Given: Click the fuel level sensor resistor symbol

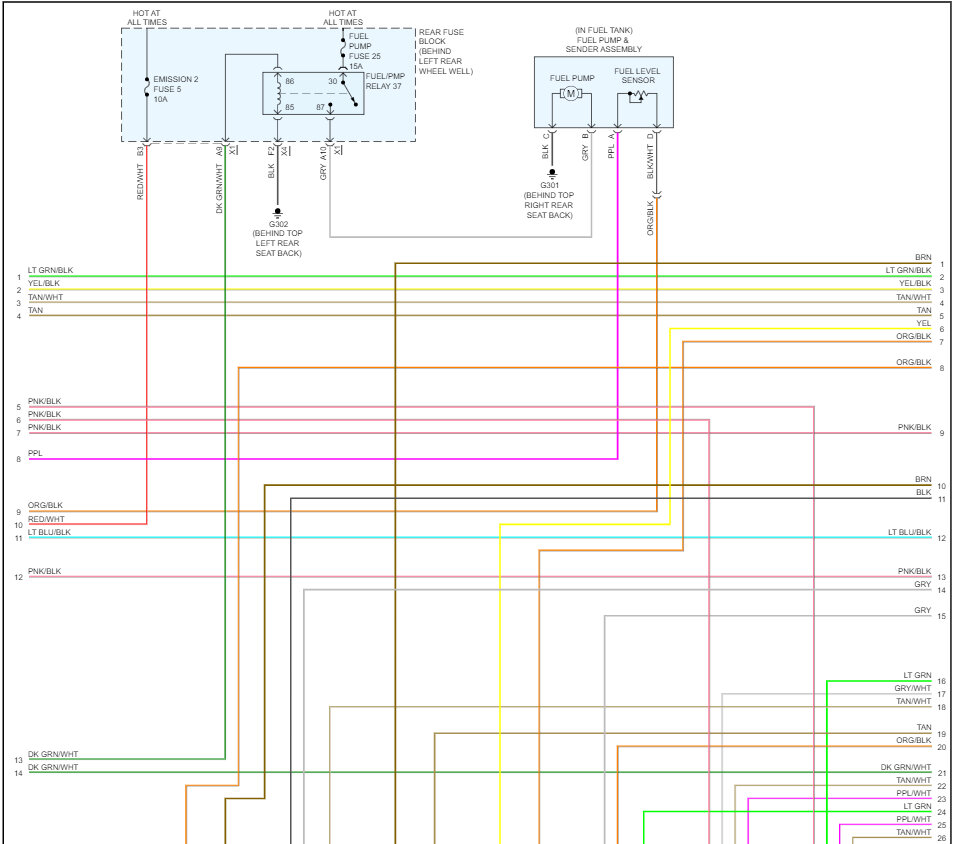Looking at the screenshot, I should click(x=637, y=96).
